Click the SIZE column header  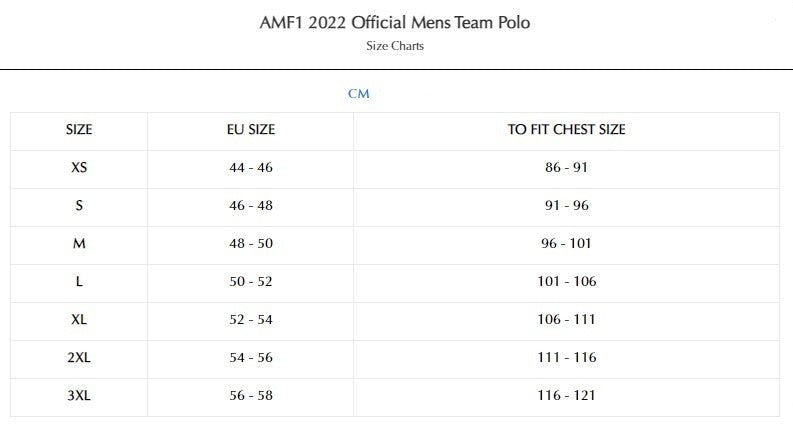(x=79, y=130)
